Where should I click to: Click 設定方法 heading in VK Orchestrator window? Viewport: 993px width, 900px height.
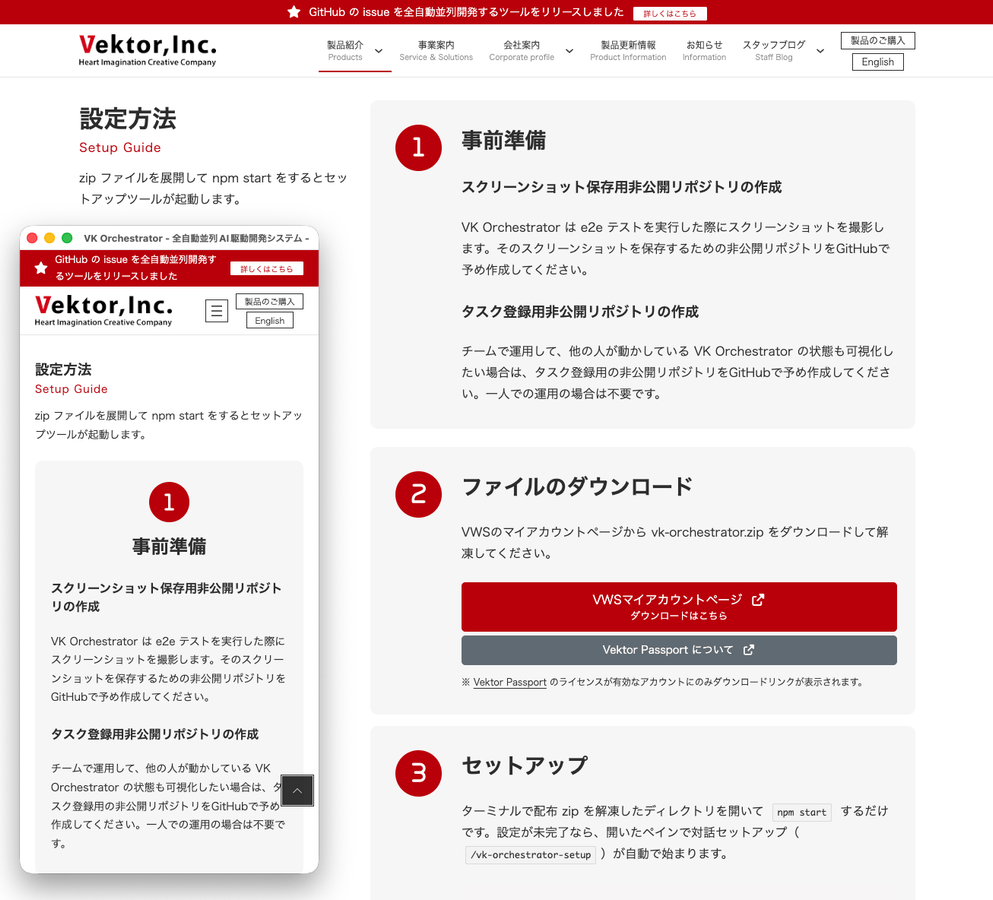(x=63, y=369)
